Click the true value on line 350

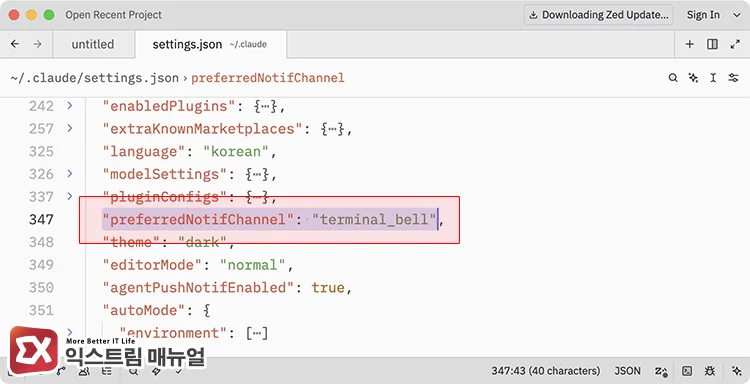(328, 288)
